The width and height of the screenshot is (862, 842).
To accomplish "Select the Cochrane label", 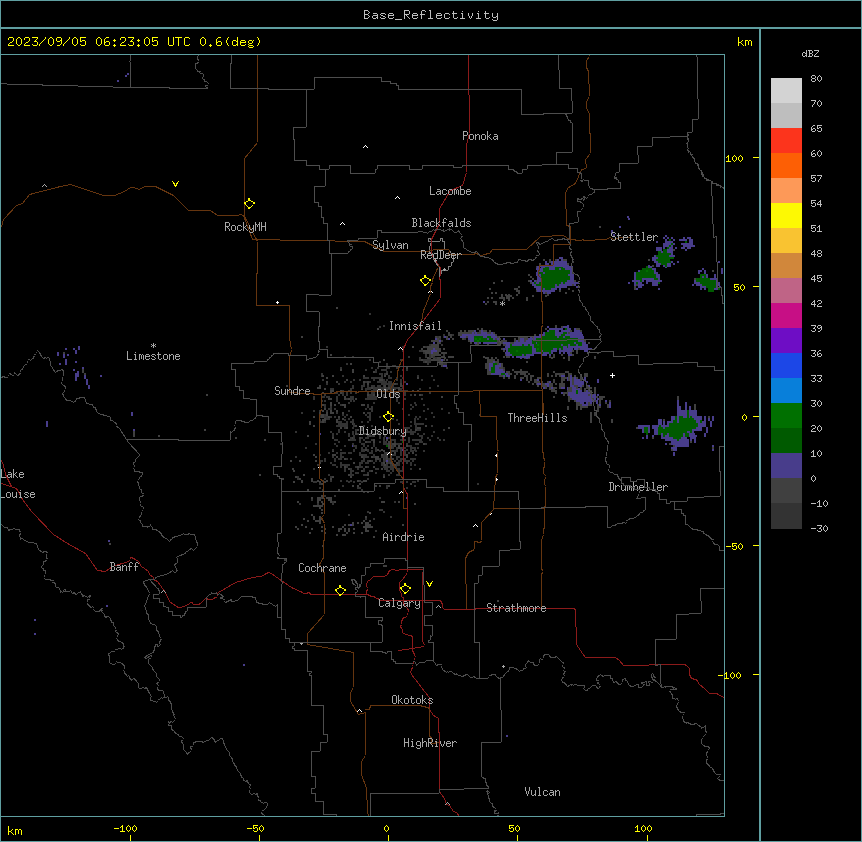I will 322,568.
